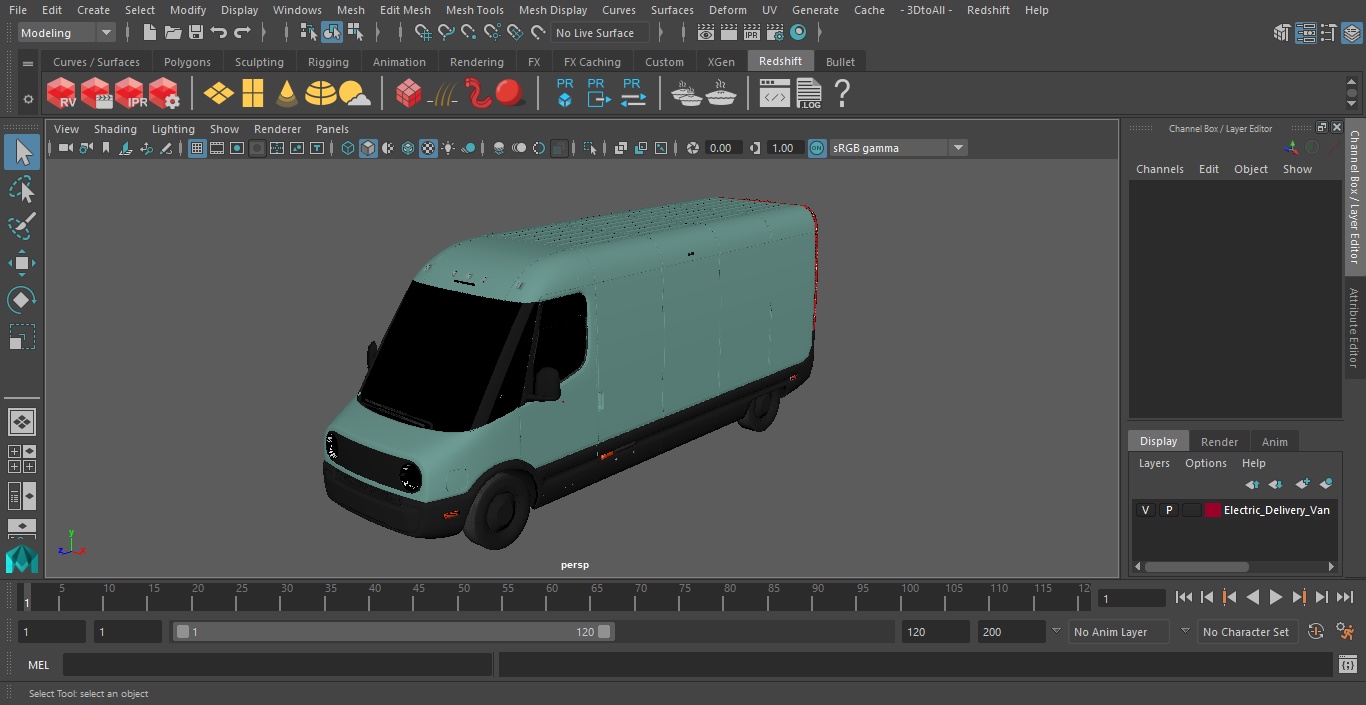
Task: Click the Redshift IPR render icon
Action: [x=130, y=94]
